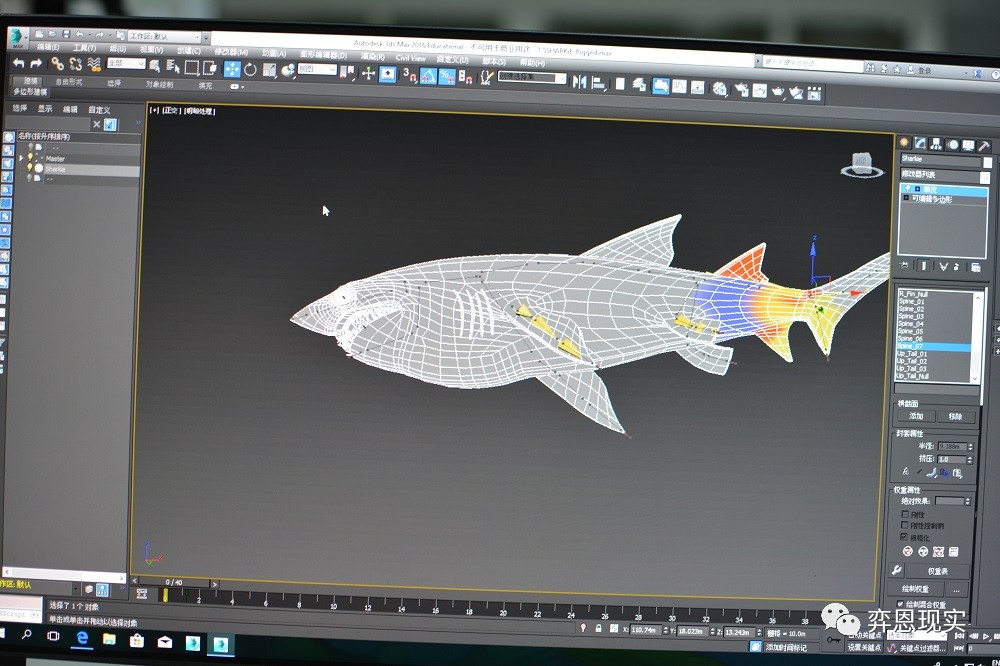
Task: Click the Mirror tool icon
Action: 579,82
